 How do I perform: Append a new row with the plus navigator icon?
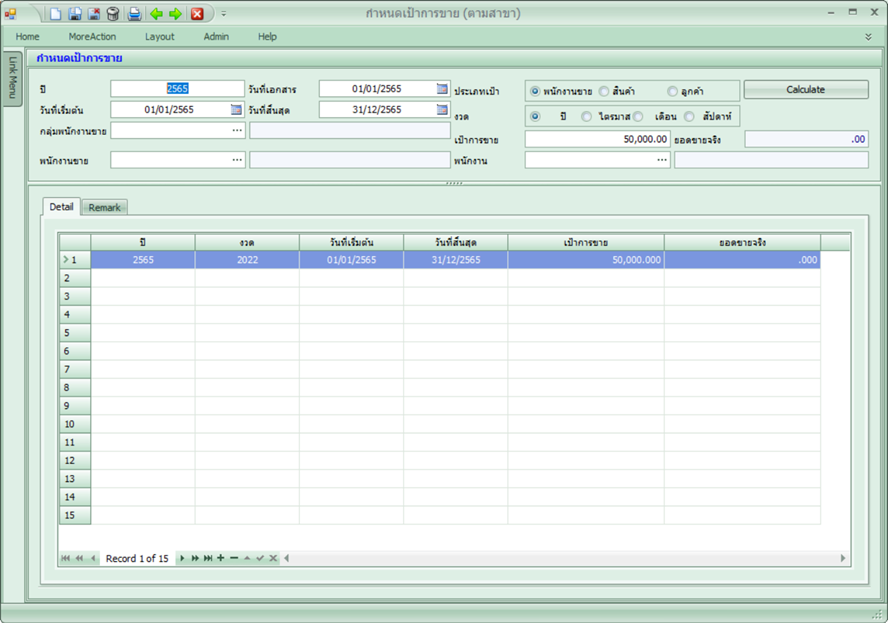220,560
